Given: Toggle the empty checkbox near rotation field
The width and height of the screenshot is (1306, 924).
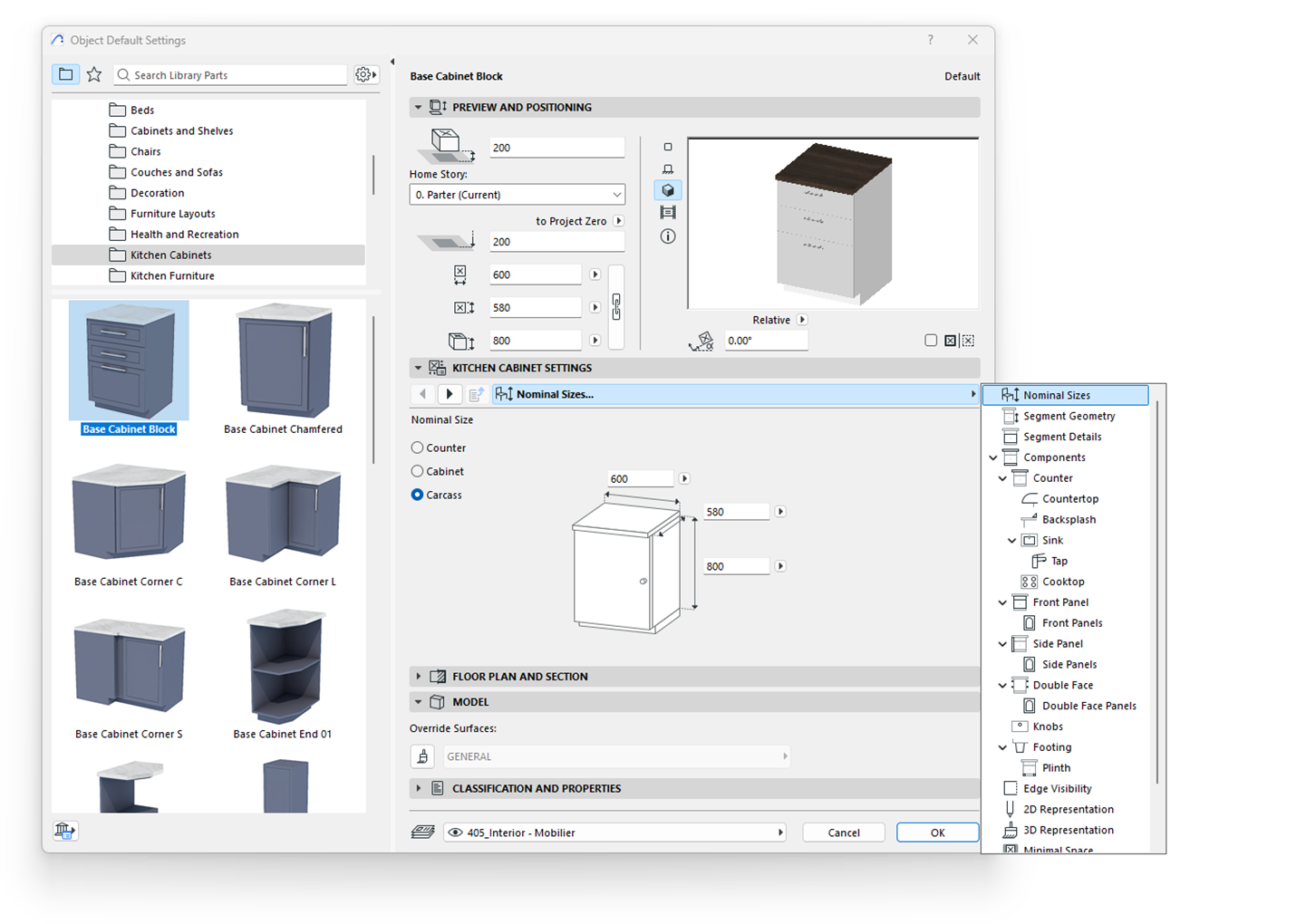Looking at the screenshot, I should [x=931, y=341].
